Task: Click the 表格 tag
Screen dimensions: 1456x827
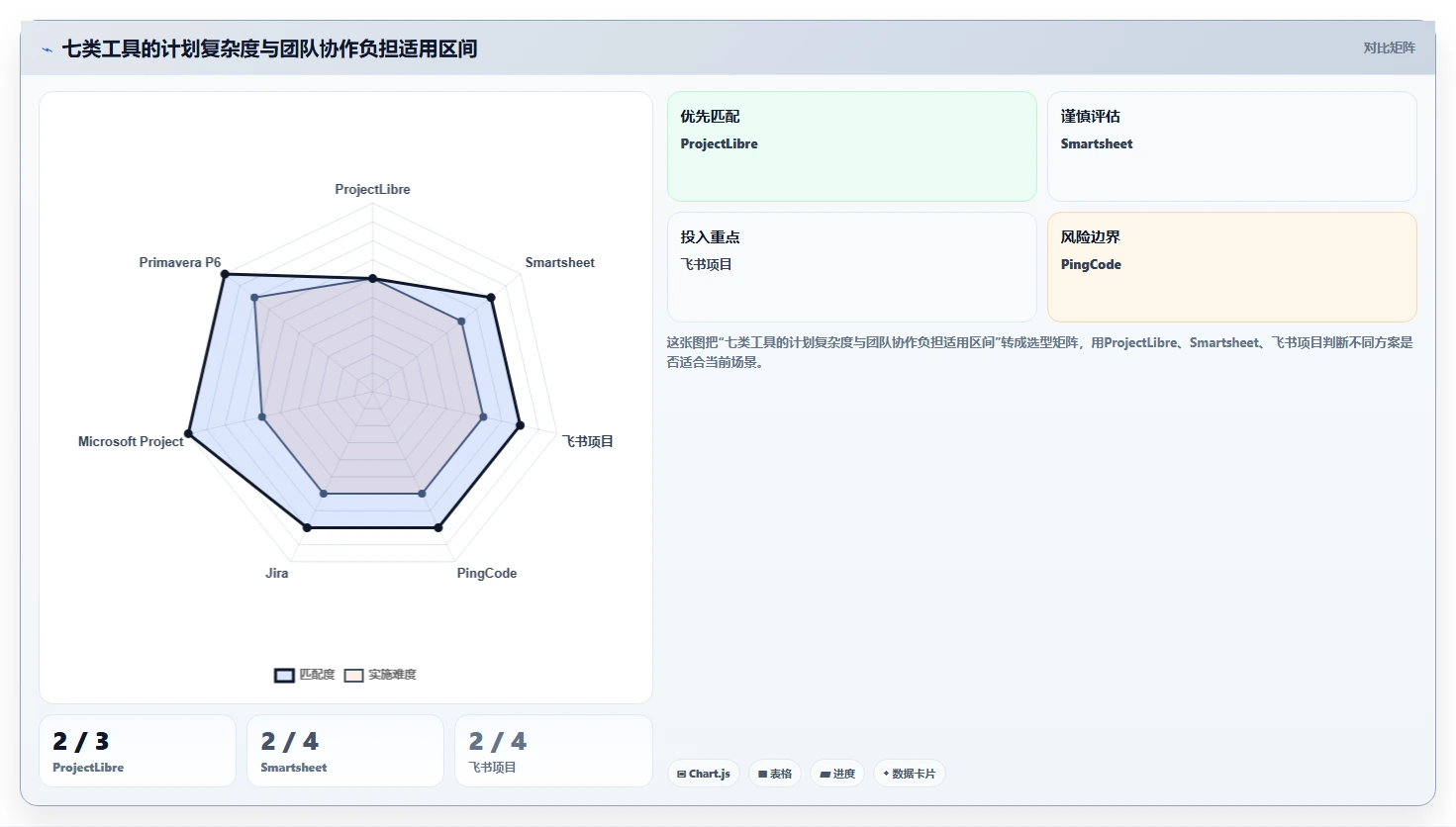Action: click(775, 774)
